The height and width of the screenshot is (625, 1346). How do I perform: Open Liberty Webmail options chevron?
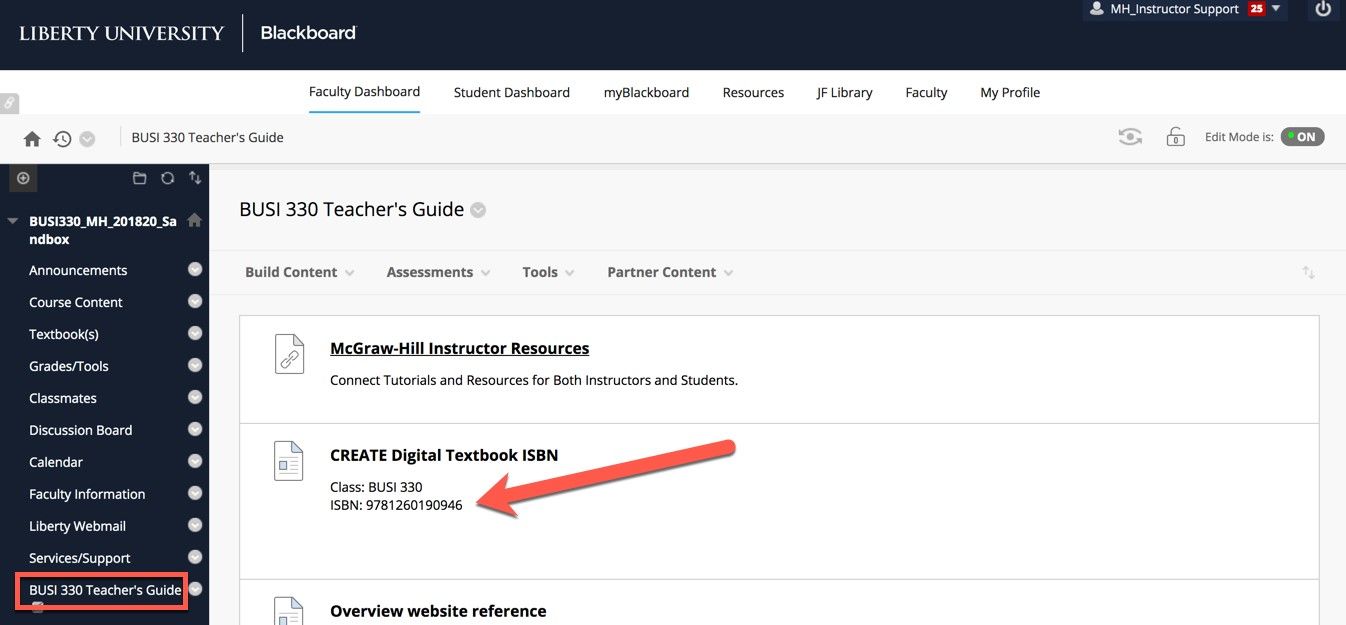(x=195, y=525)
